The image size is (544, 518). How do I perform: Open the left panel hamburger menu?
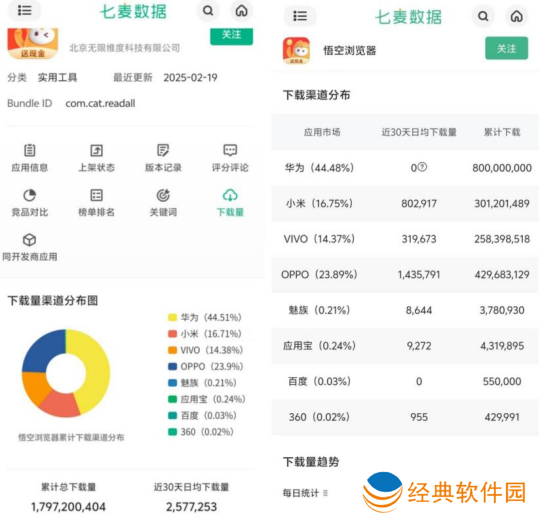point(25,10)
